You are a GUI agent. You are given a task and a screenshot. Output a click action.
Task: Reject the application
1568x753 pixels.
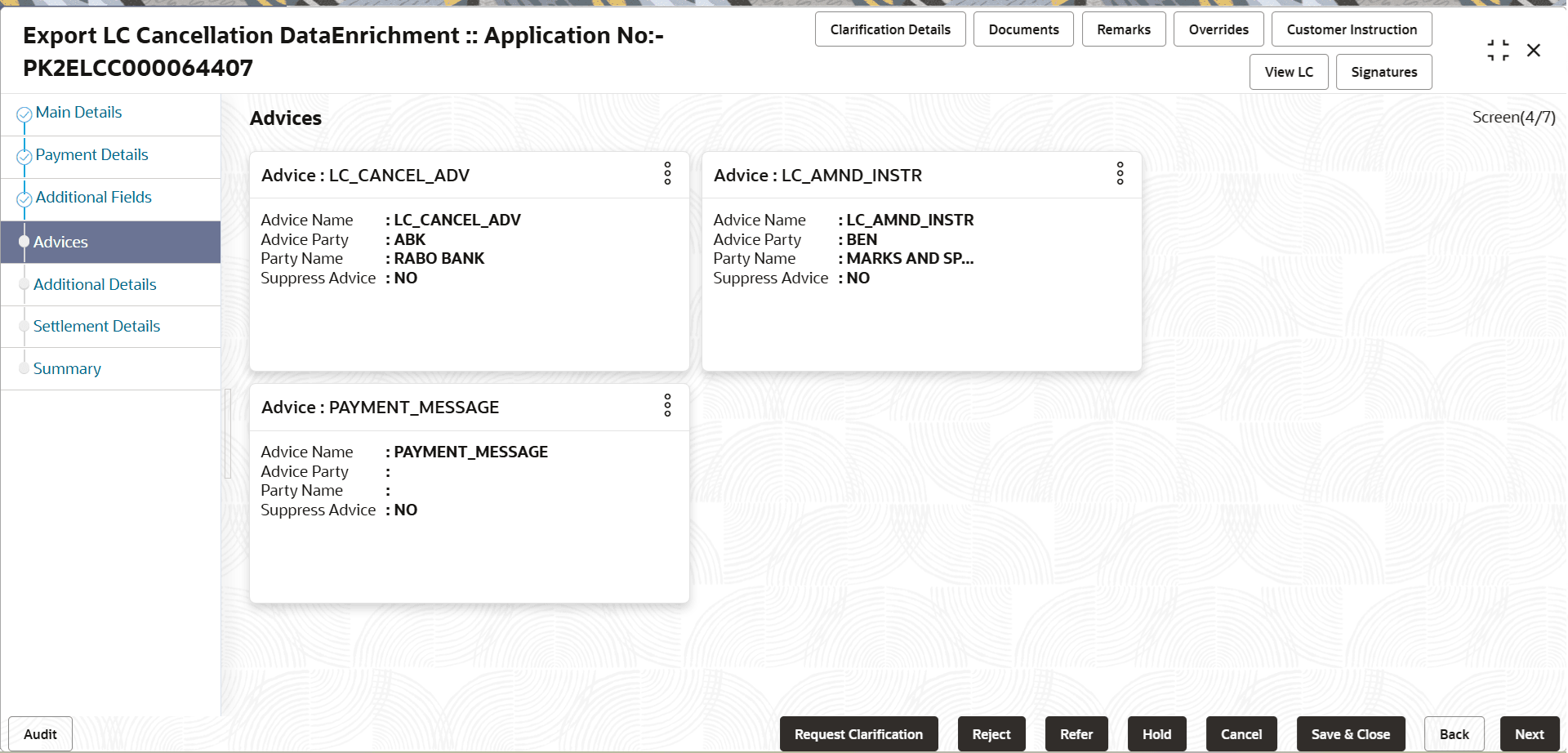pos(991,734)
